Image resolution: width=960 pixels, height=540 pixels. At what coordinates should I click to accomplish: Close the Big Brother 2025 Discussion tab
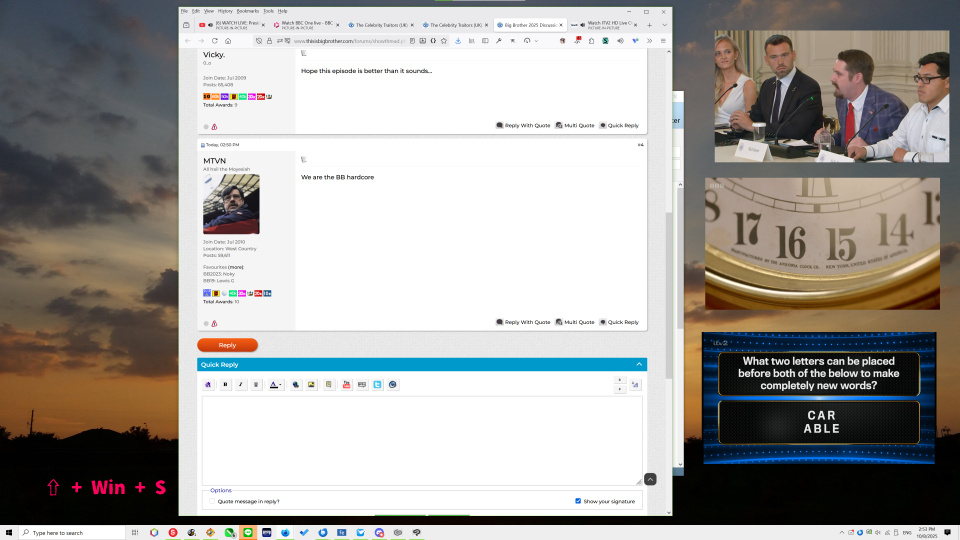(561, 25)
